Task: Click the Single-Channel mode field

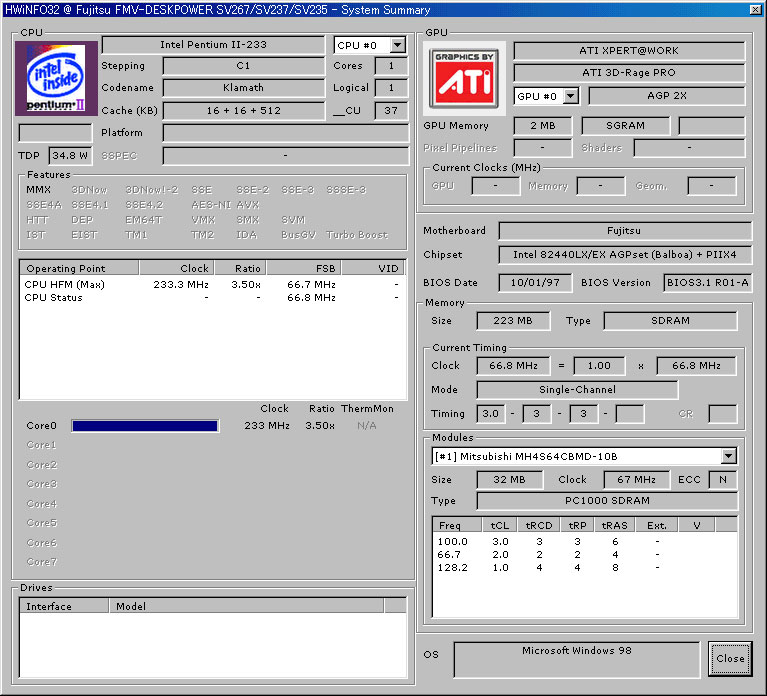Action: click(577, 390)
